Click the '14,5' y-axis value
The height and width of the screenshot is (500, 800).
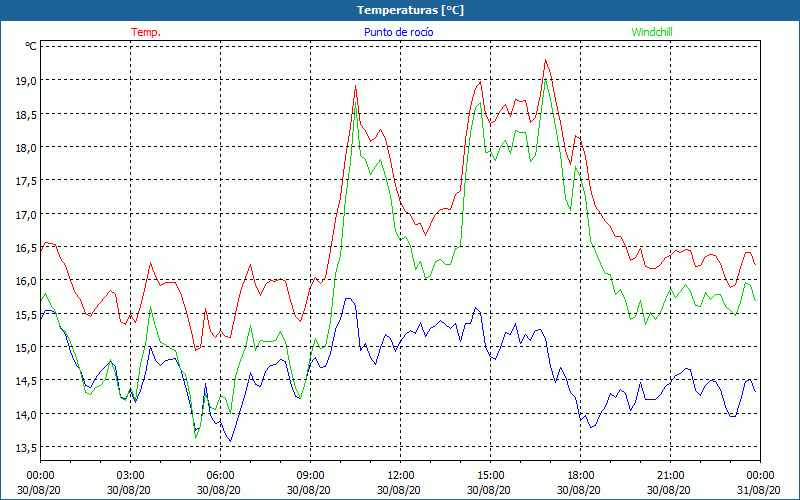pyautogui.click(x=28, y=381)
